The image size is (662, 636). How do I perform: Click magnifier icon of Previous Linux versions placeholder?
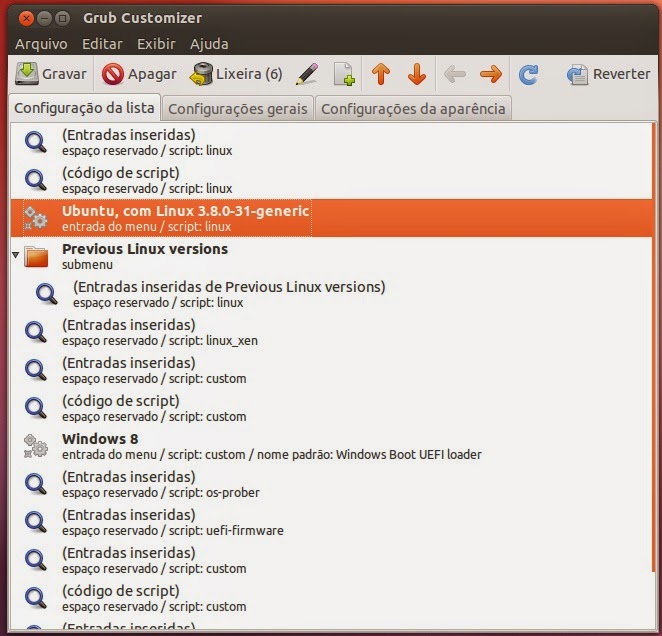pos(47,294)
